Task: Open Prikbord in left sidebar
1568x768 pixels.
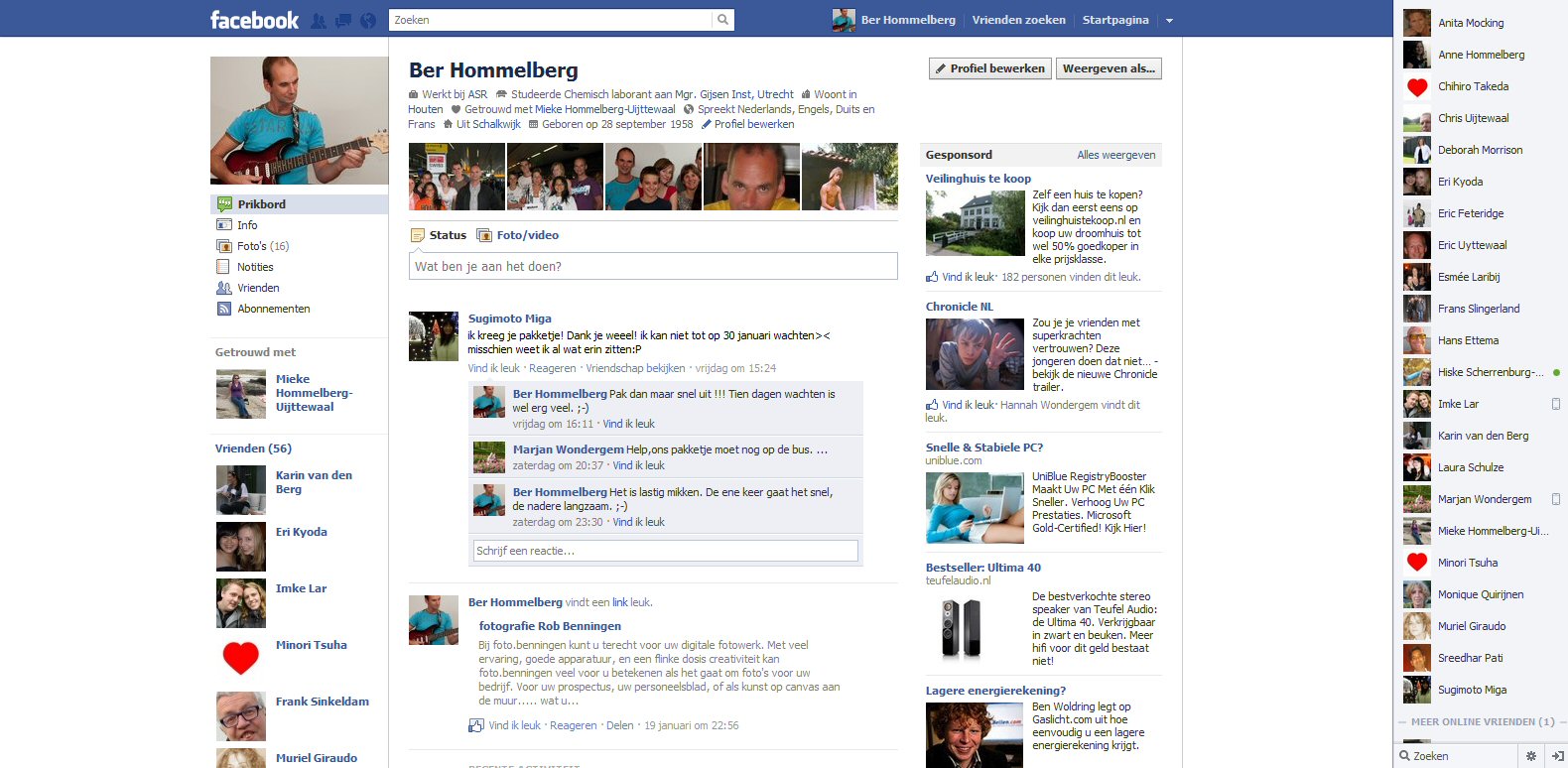Action: (300, 204)
